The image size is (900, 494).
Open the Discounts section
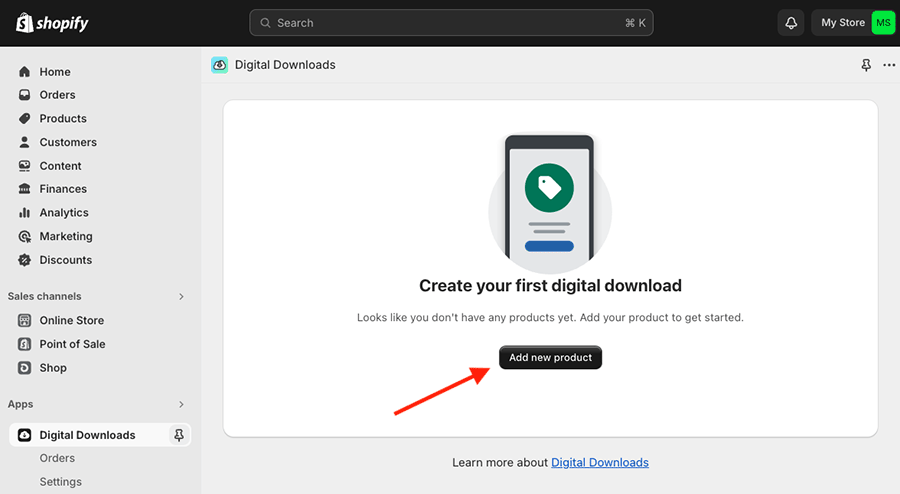tap(65, 260)
